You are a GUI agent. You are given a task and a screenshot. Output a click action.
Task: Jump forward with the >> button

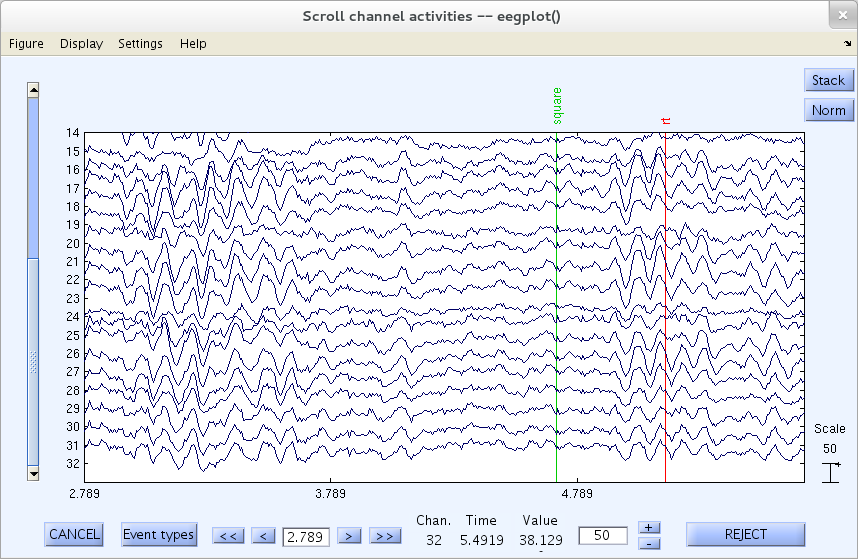pyautogui.click(x=383, y=535)
